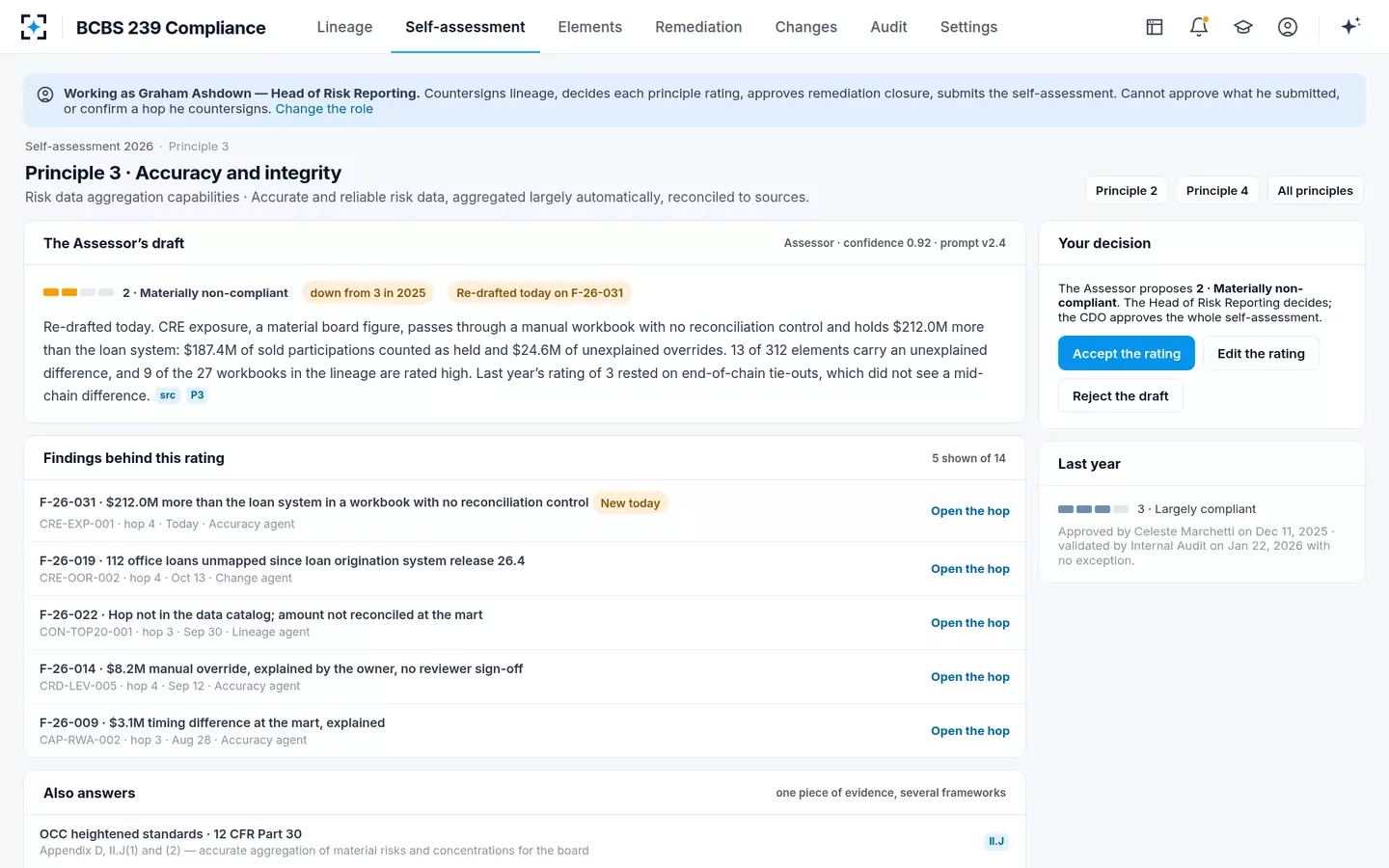Click 'Assessor · confidence 0.92 · prompt v2.4'

point(894,243)
